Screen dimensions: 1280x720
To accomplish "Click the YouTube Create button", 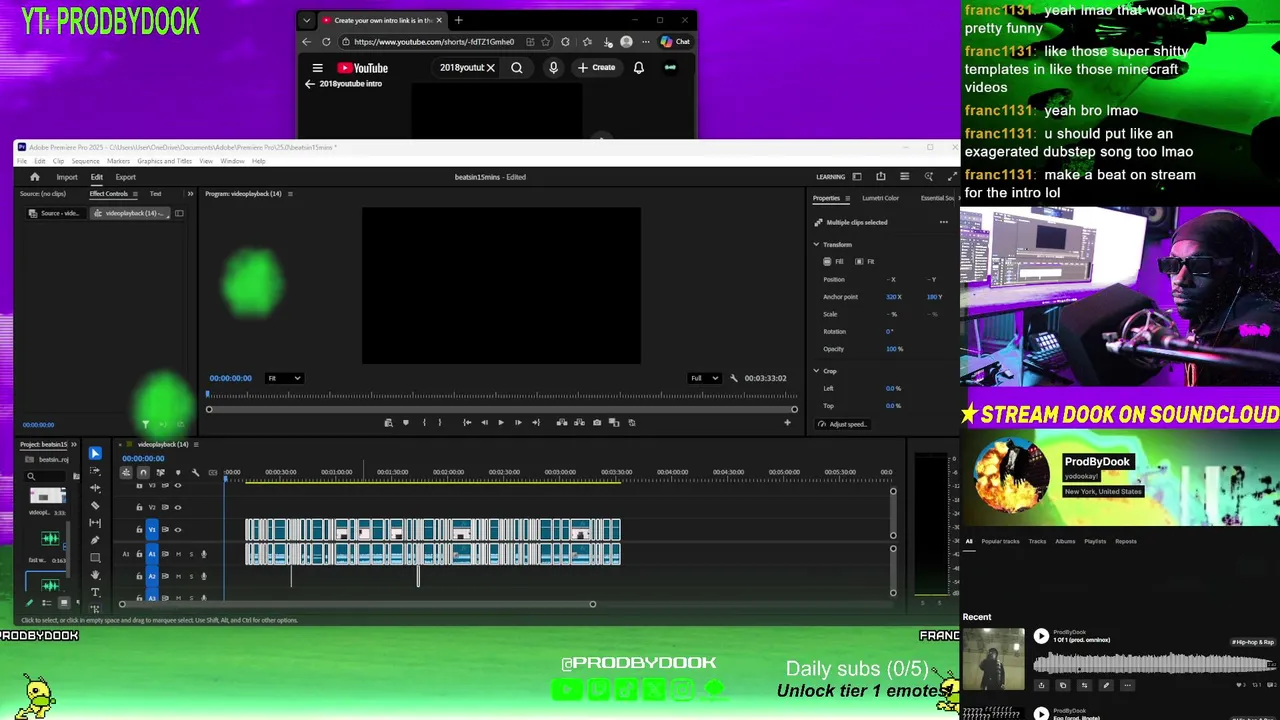I will 596,67.
